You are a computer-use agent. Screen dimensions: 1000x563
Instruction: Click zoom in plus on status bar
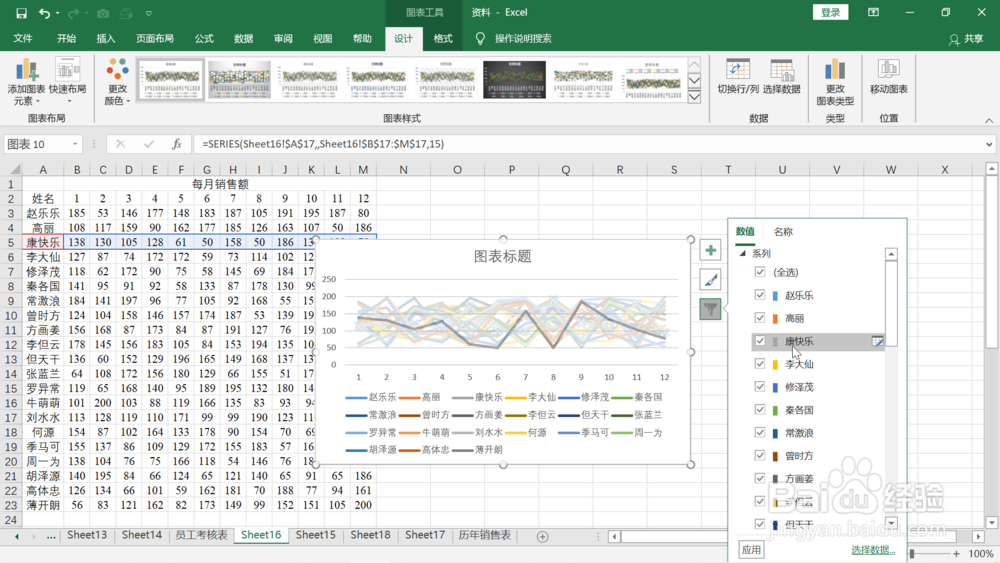pyautogui.click(x=956, y=554)
